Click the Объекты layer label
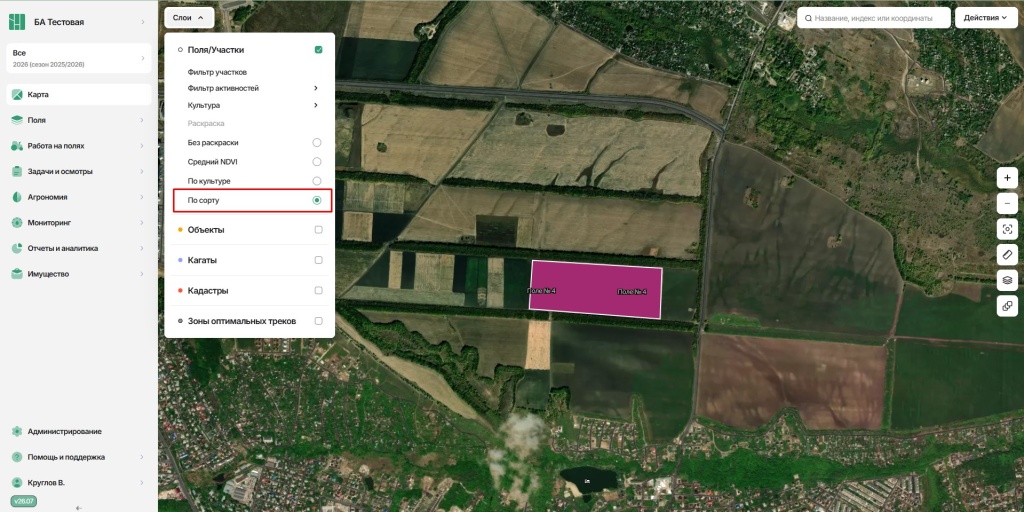This screenshot has width=1024, height=512. pyautogui.click(x=206, y=230)
